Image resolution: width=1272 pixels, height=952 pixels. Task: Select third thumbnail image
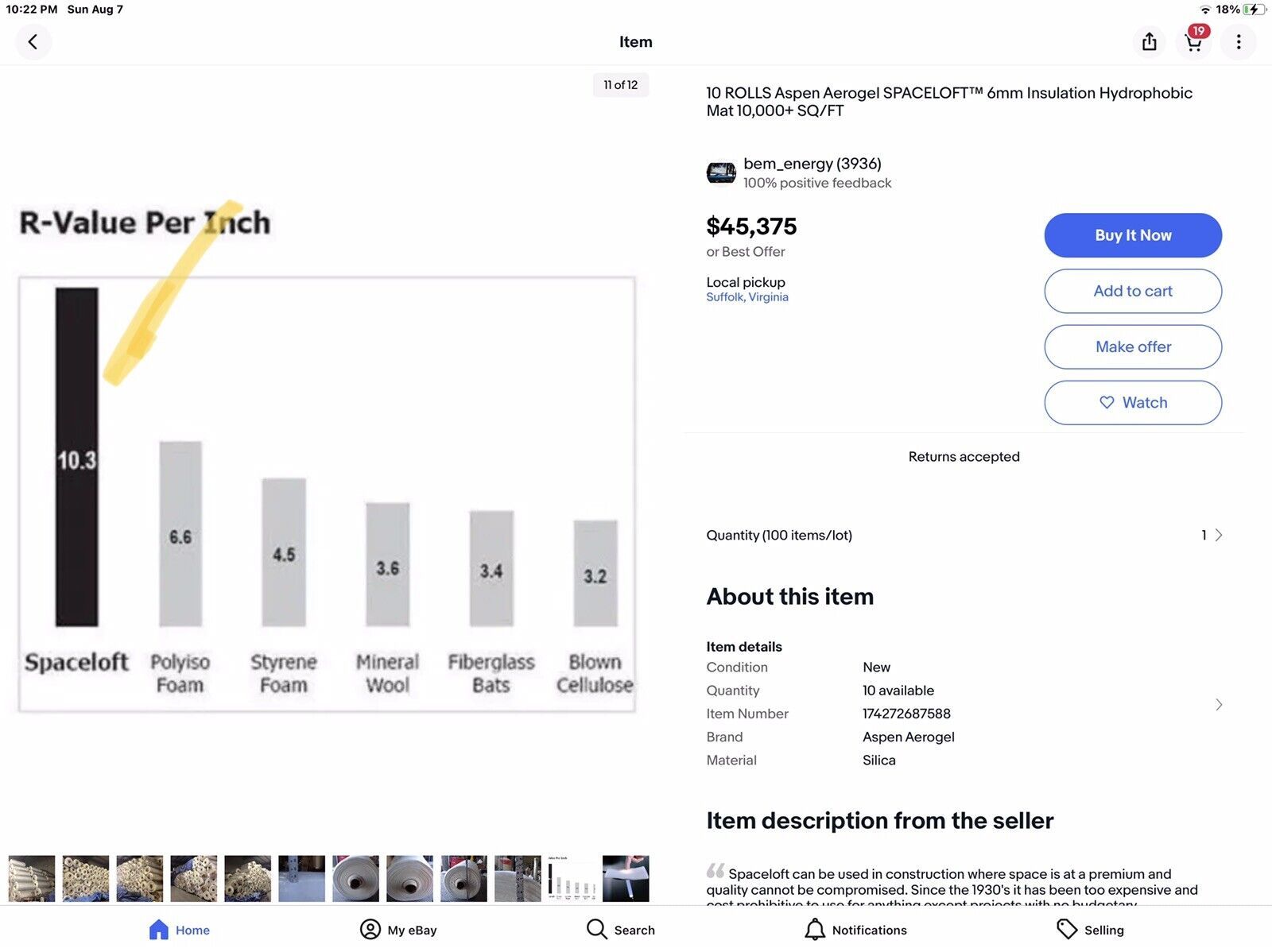point(140,878)
